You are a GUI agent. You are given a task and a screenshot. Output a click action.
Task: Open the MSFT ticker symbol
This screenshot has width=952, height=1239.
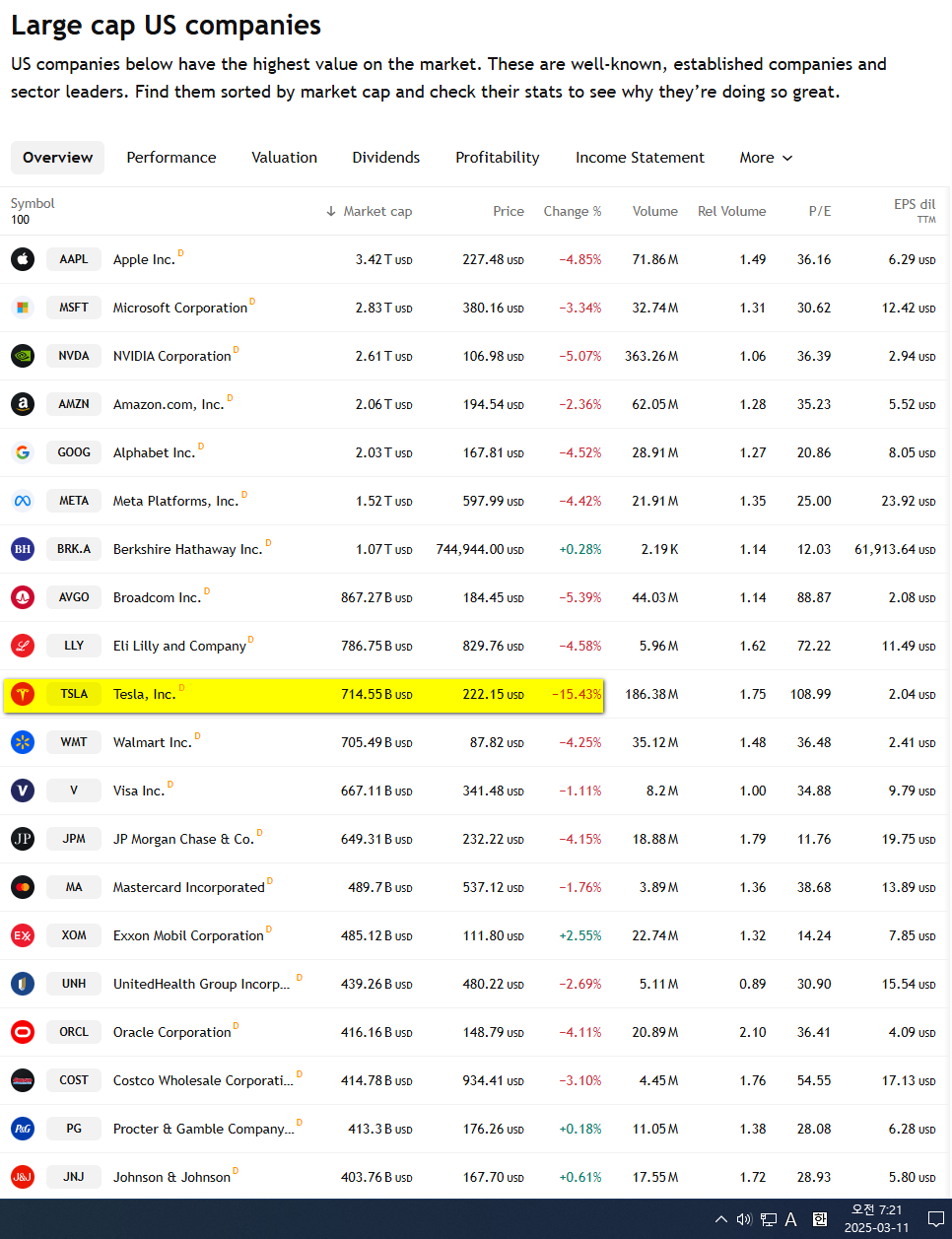click(x=74, y=308)
